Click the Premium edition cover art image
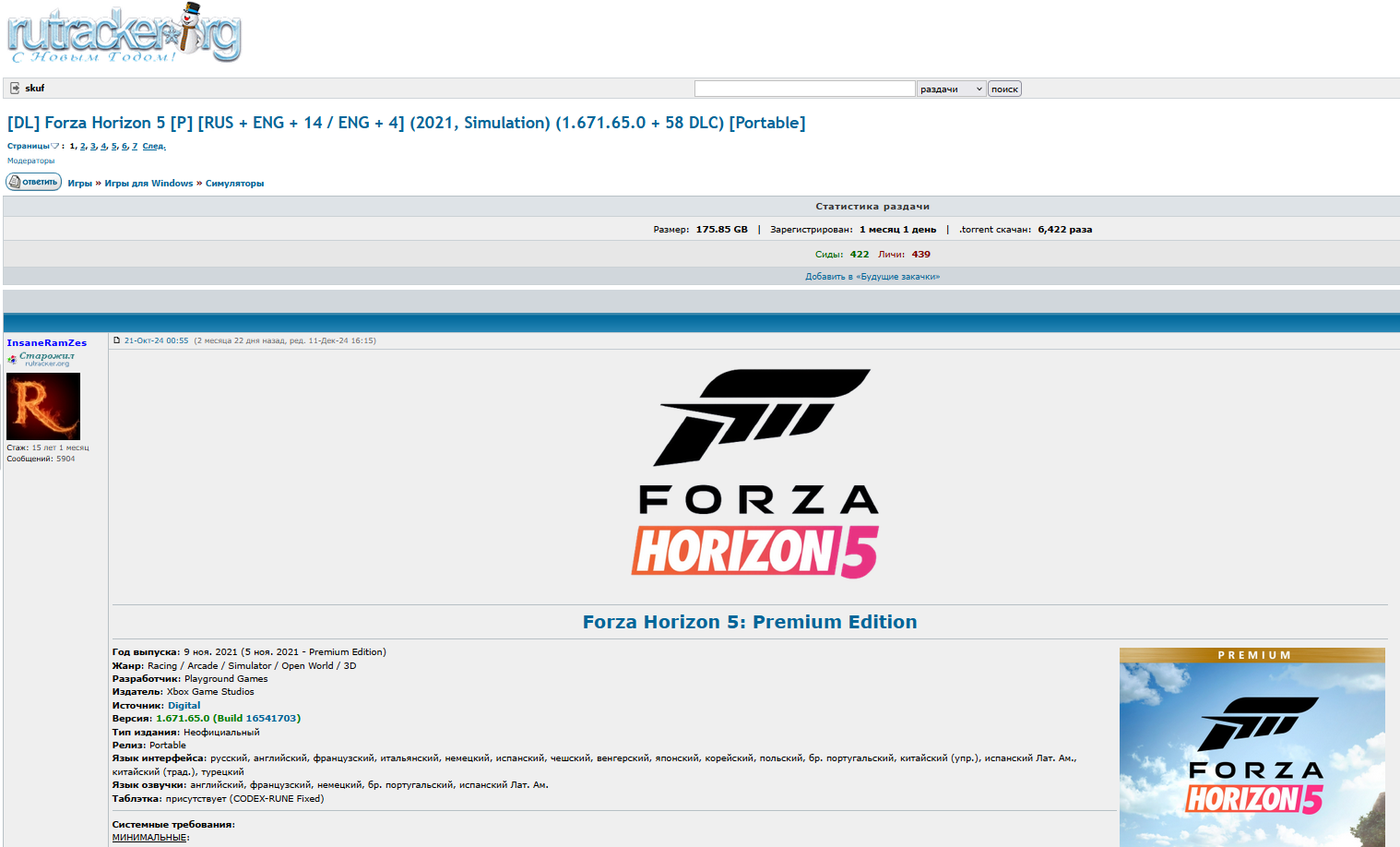This screenshot has height=847, width=1400. tap(1252, 747)
